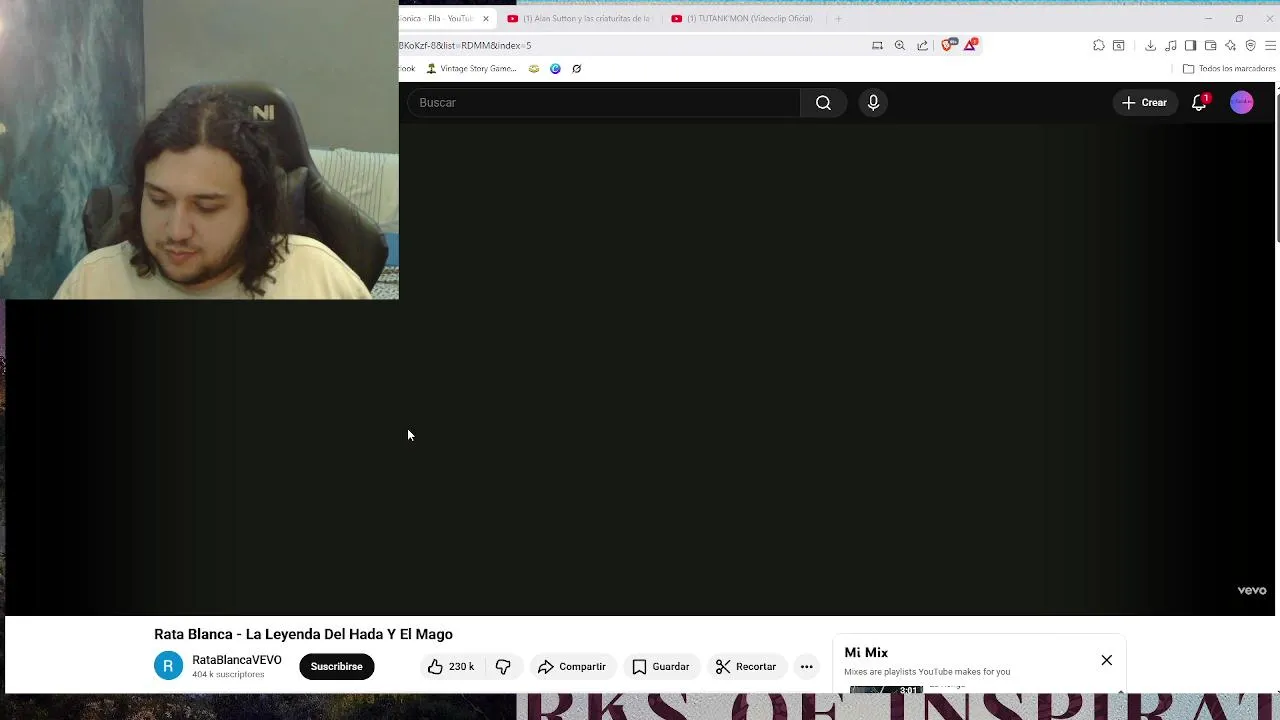The width and height of the screenshot is (1280, 720).
Task: Click the vevo logo on the video
Action: pos(1252,590)
